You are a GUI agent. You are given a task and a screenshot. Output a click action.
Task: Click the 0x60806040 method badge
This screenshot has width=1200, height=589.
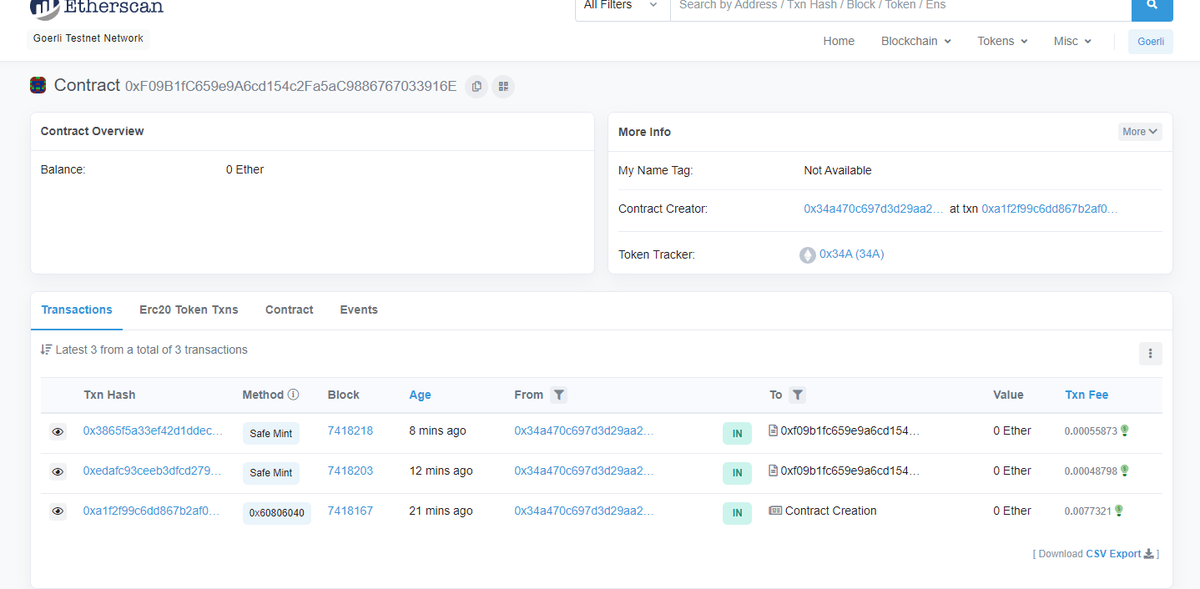pyautogui.click(x=277, y=513)
